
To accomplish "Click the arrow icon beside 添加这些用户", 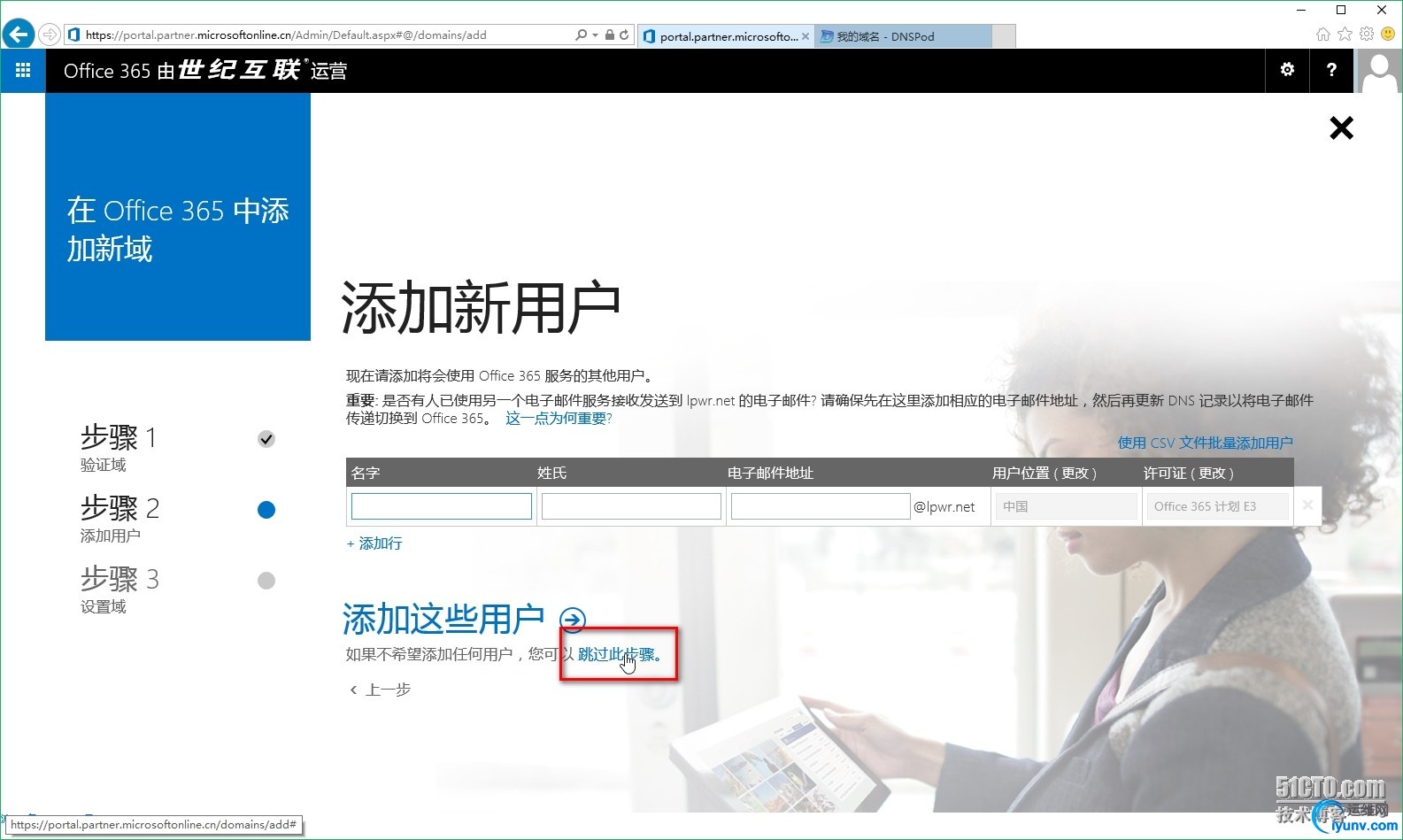I will coord(573,620).
